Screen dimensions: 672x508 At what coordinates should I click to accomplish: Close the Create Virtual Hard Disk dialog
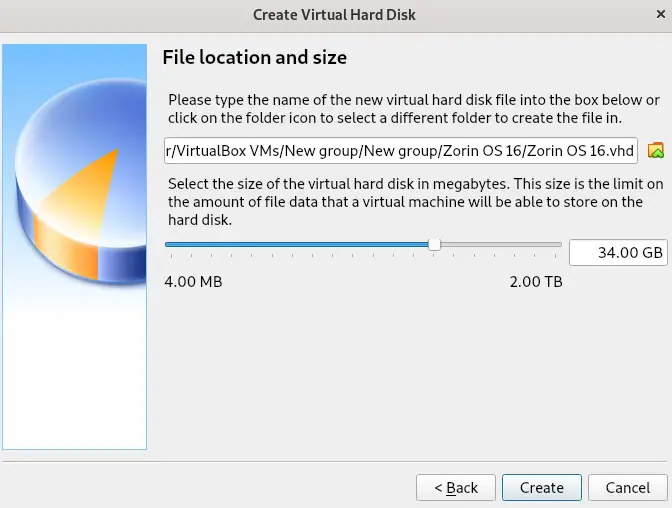point(660,15)
